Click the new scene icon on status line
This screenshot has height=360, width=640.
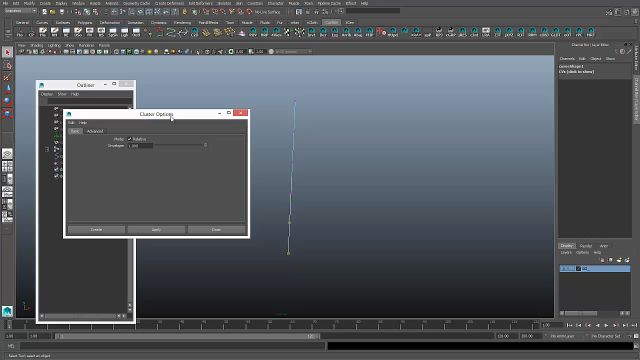click(44, 12)
